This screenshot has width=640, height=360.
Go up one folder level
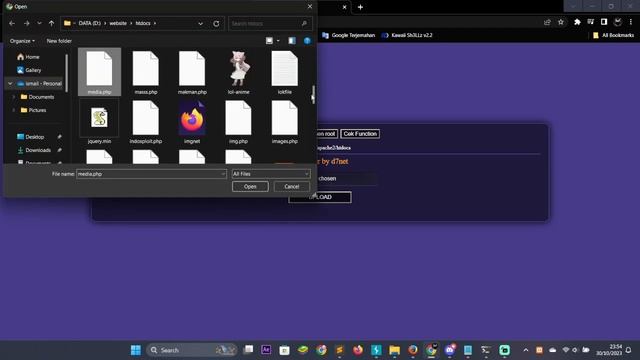coord(51,24)
